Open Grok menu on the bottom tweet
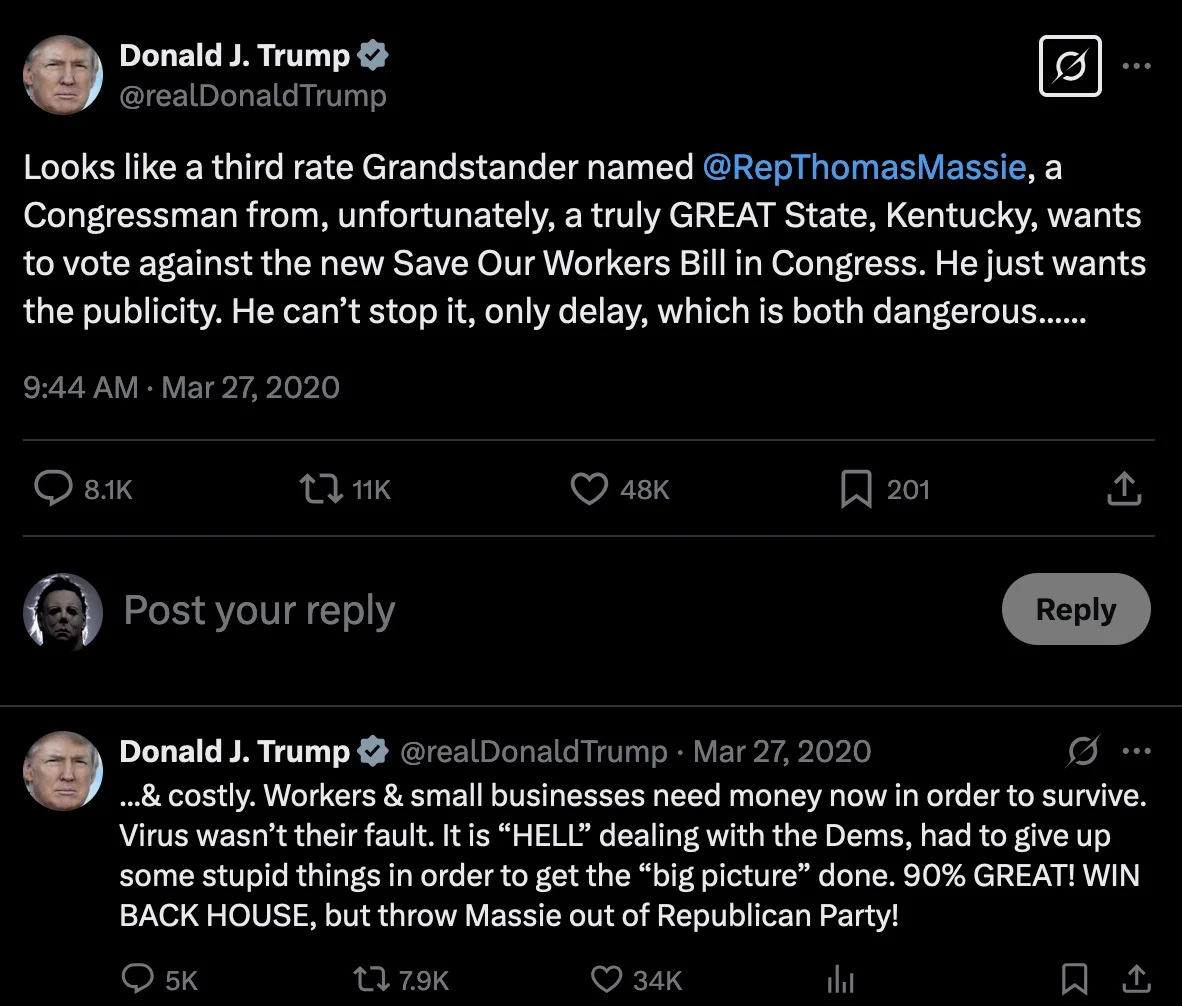1182x1006 pixels. click(1082, 751)
